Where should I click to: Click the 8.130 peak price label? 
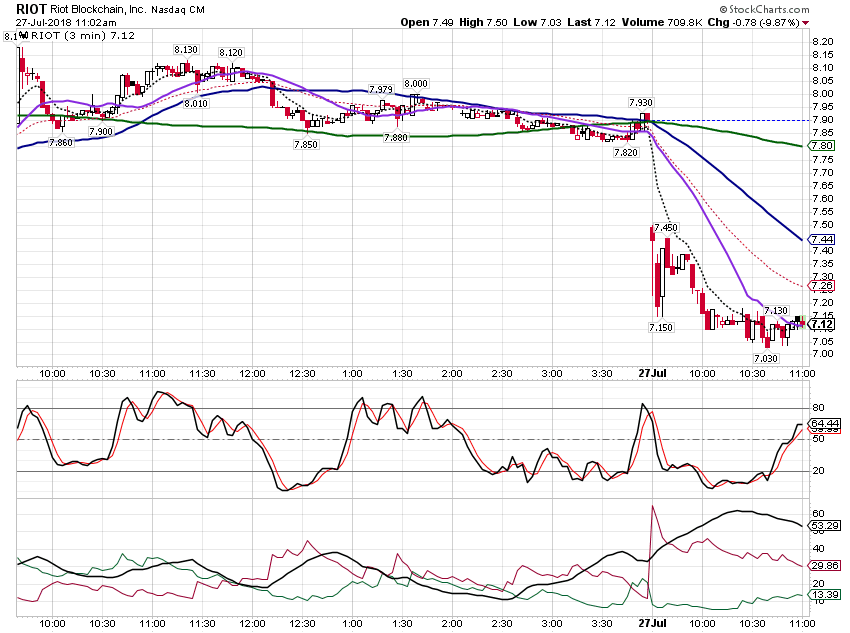186,49
